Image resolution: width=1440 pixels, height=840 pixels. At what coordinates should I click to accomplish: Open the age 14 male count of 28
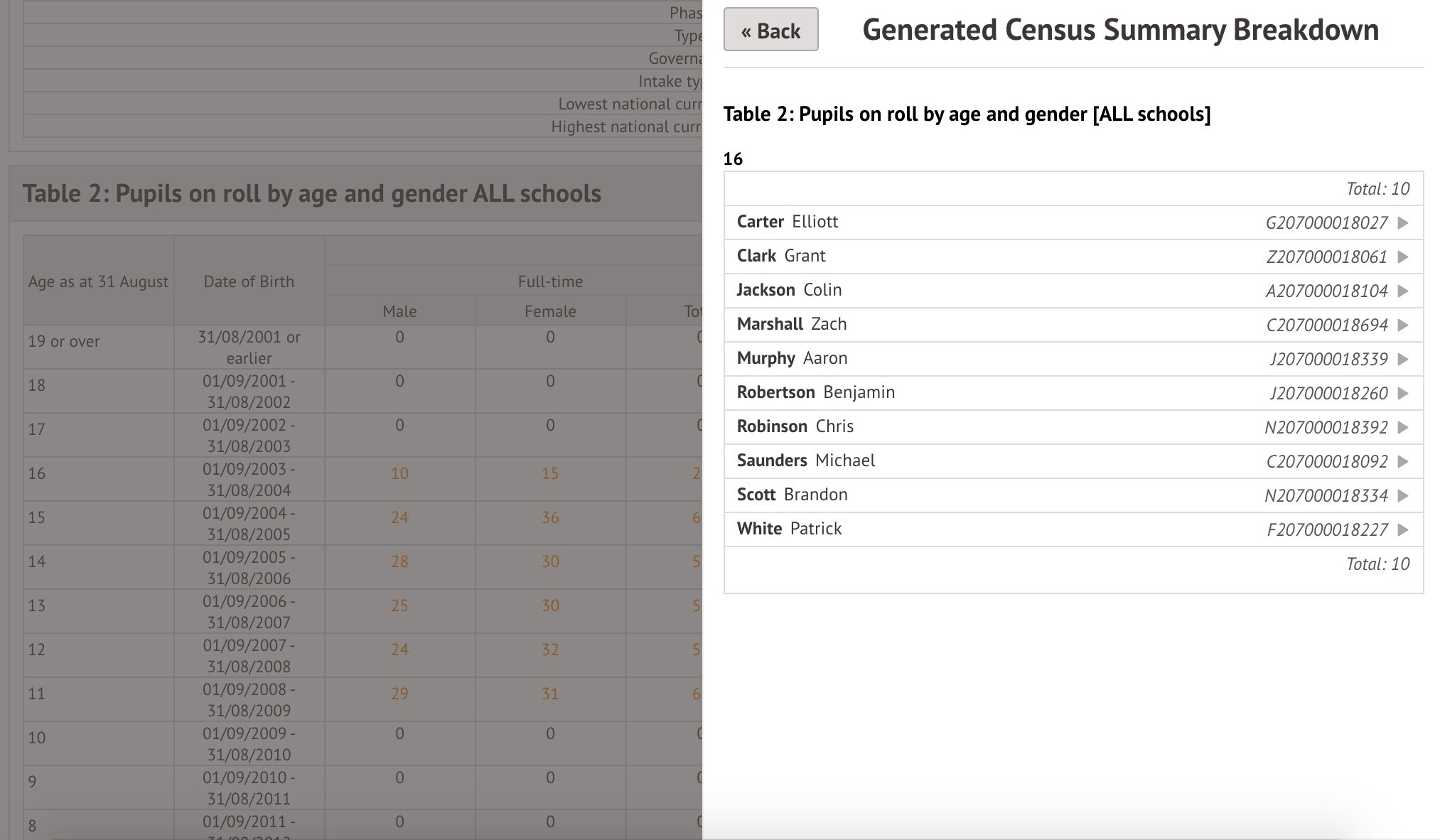tap(399, 561)
